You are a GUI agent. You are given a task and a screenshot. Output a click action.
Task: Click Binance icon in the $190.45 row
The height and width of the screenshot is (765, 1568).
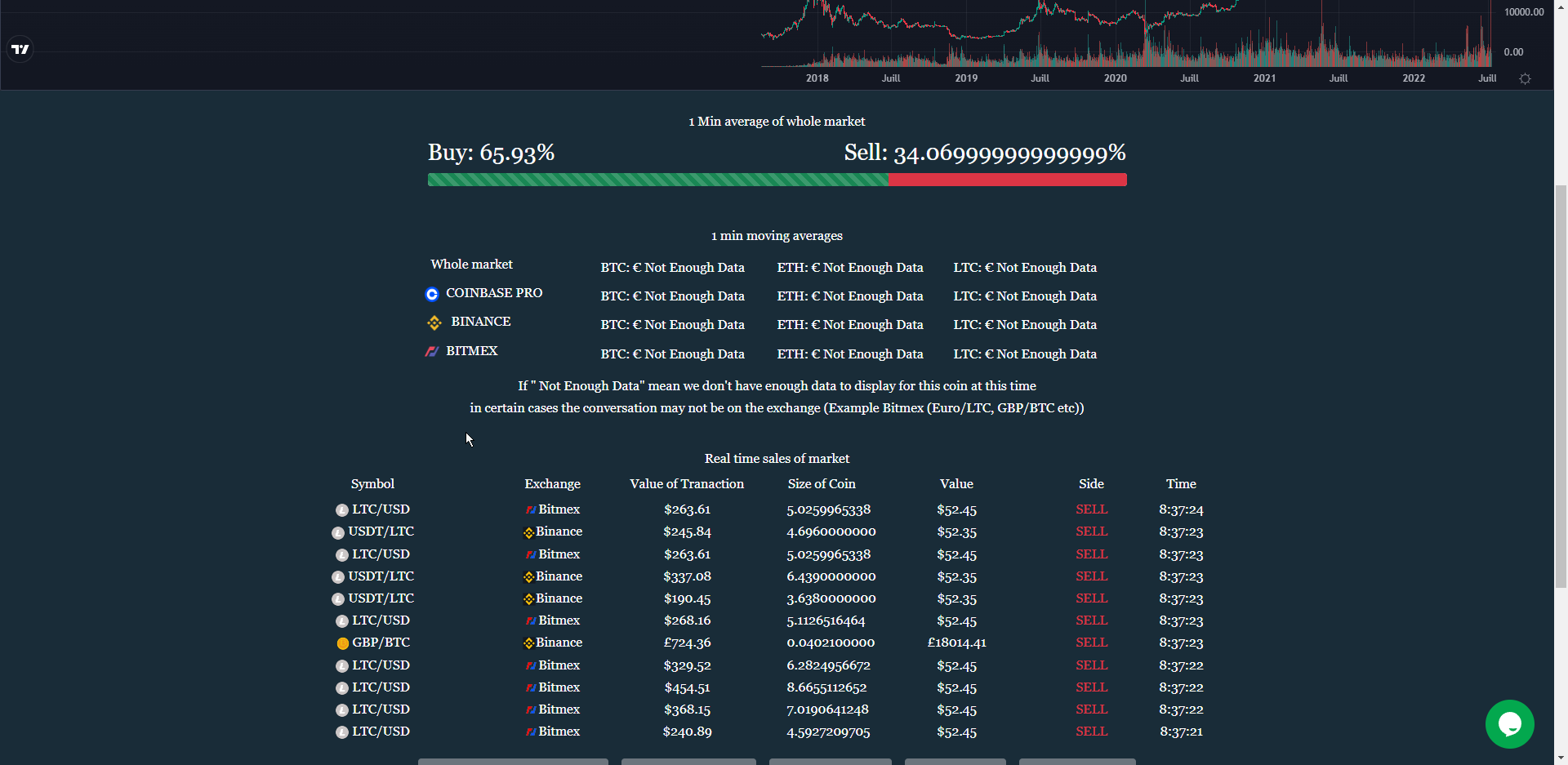pos(528,599)
